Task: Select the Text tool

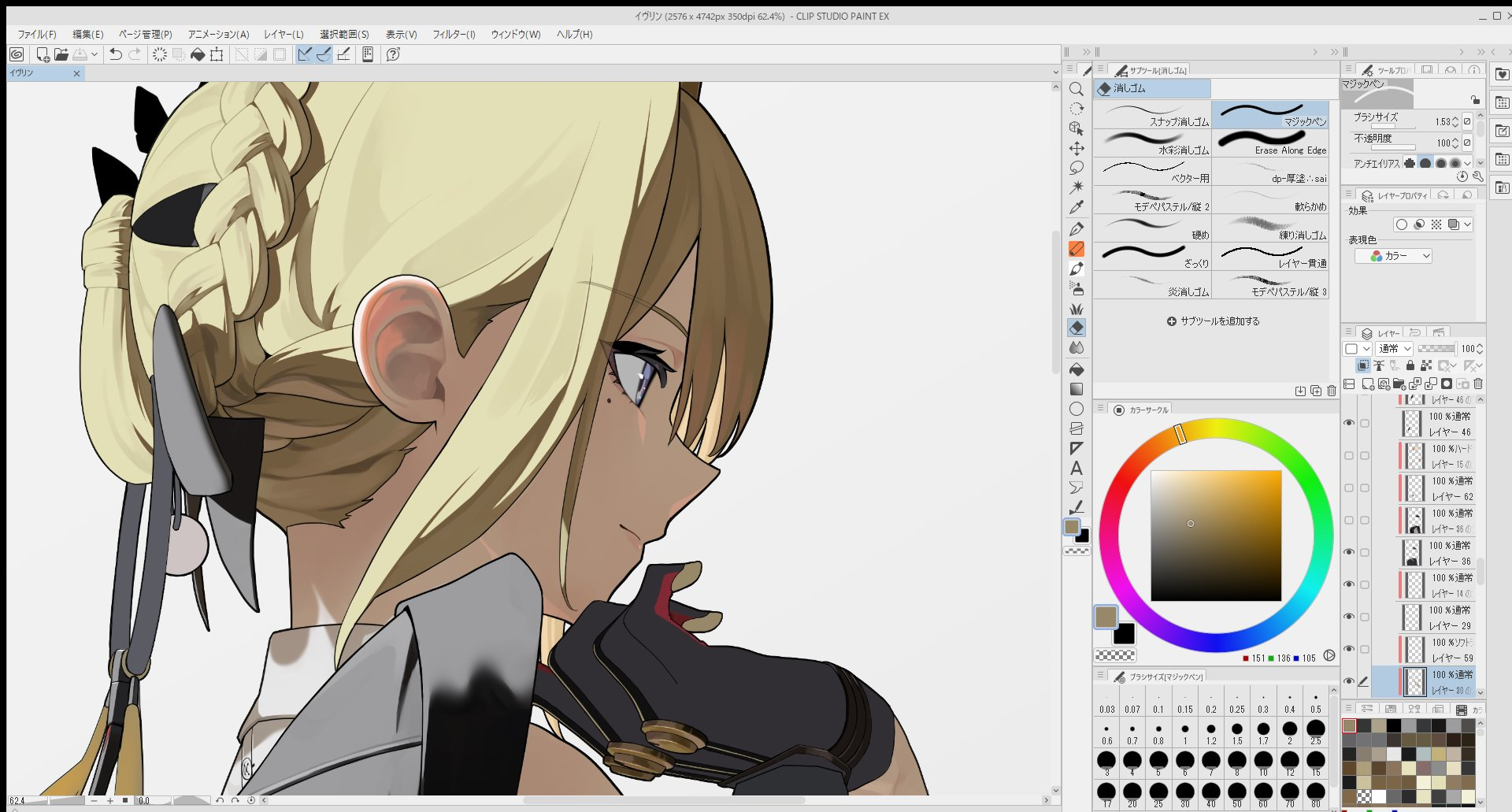Action: (x=1077, y=468)
